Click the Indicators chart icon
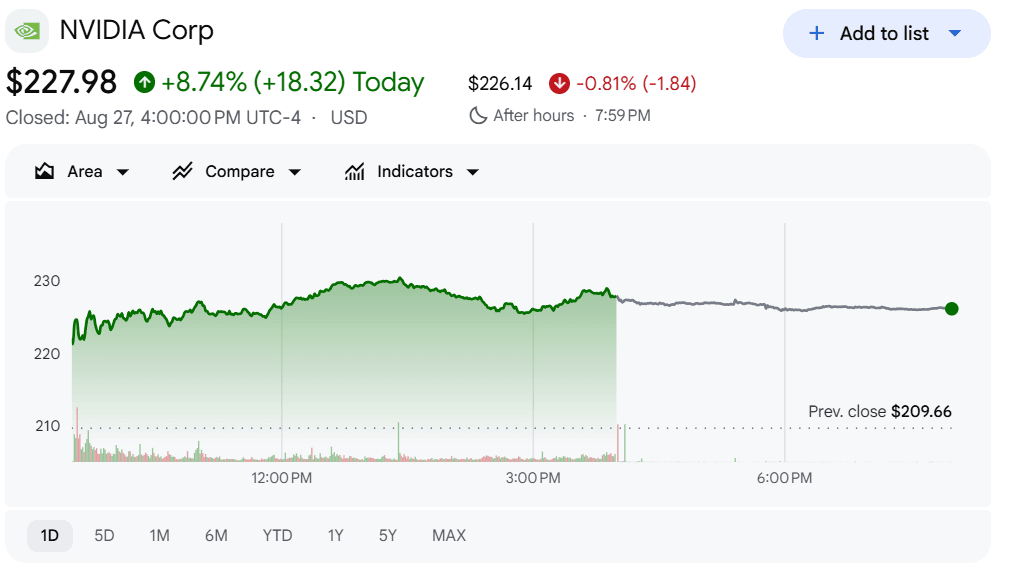The height and width of the screenshot is (580, 1010). coord(354,171)
